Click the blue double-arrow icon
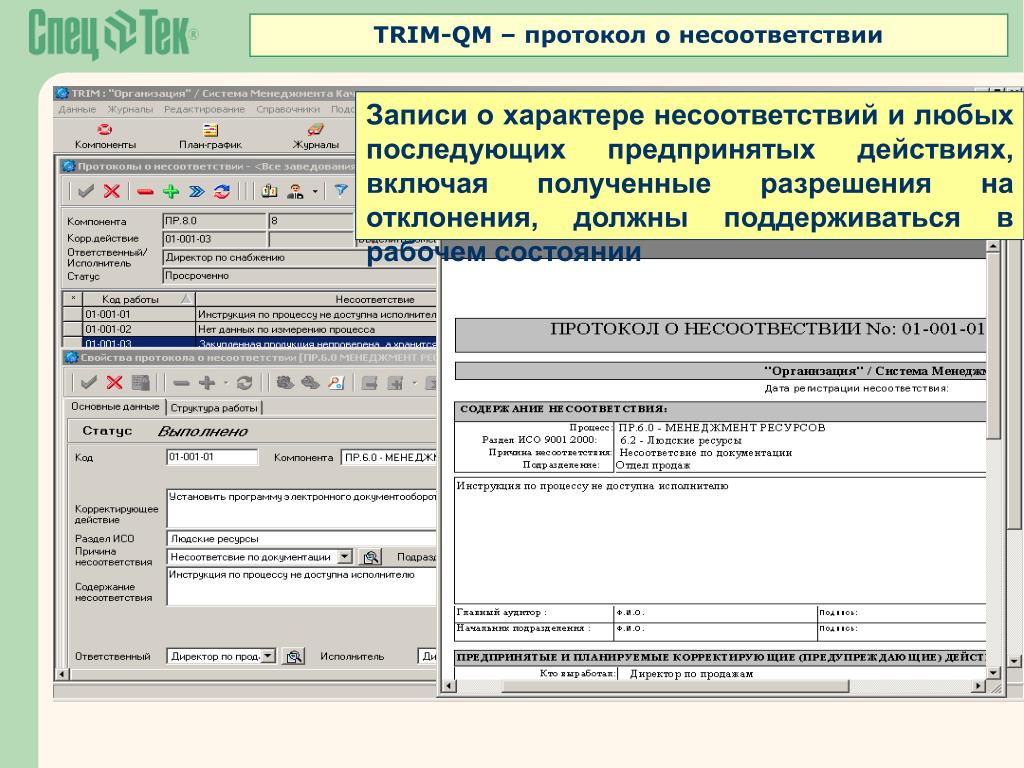Screen dimensions: 1024x768 tap(196, 191)
